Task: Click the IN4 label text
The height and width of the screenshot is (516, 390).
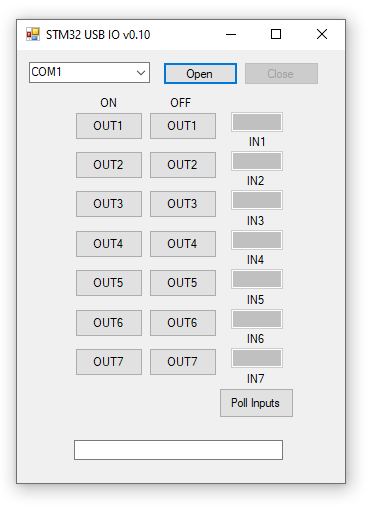Action: pos(255,260)
